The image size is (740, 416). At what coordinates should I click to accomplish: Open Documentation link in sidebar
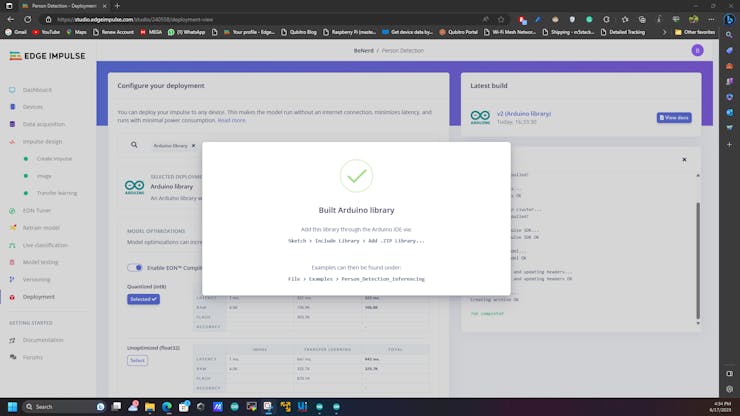pyautogui.click(x=43, y=340)
